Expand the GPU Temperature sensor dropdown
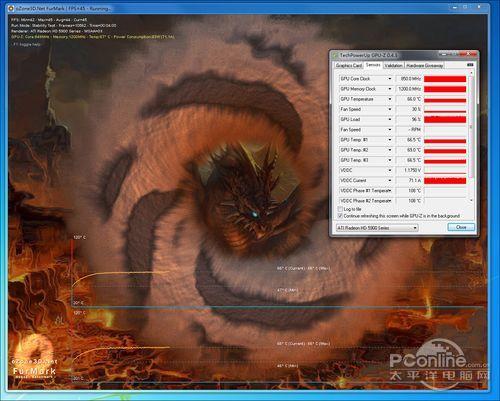This screenshot has width=500, height=401. [x=389, y=99]
